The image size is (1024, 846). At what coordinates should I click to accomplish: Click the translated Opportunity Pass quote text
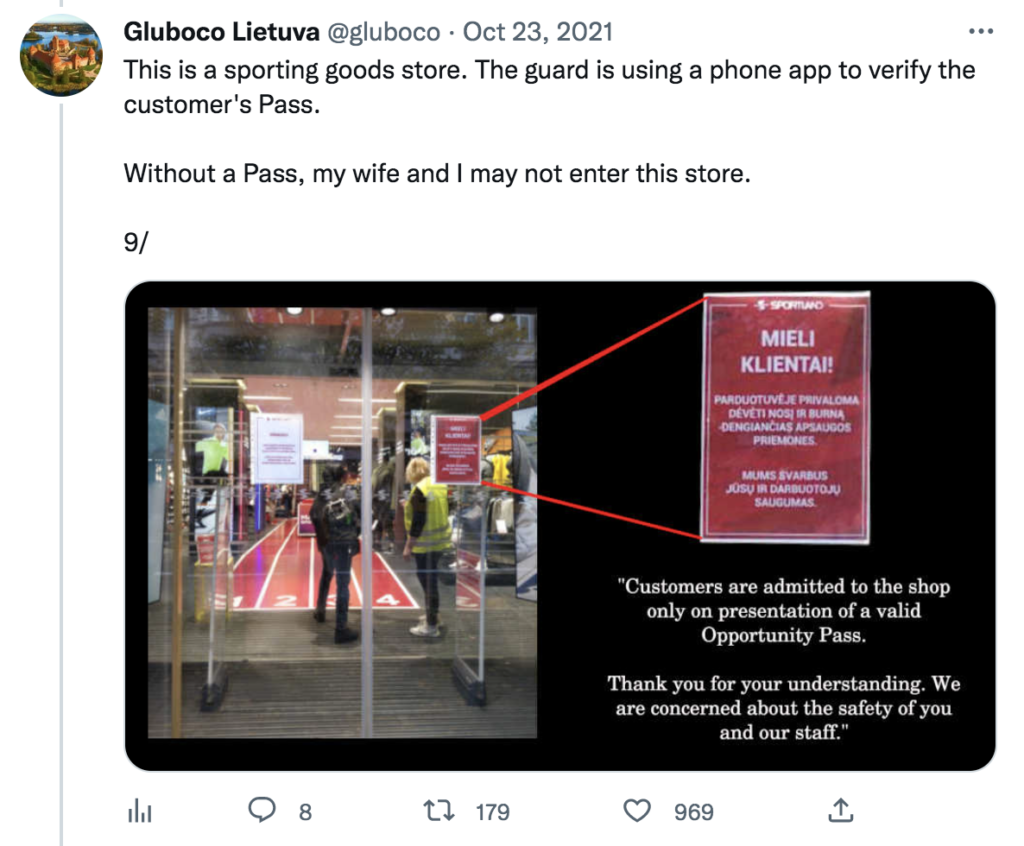click(784, 659)
